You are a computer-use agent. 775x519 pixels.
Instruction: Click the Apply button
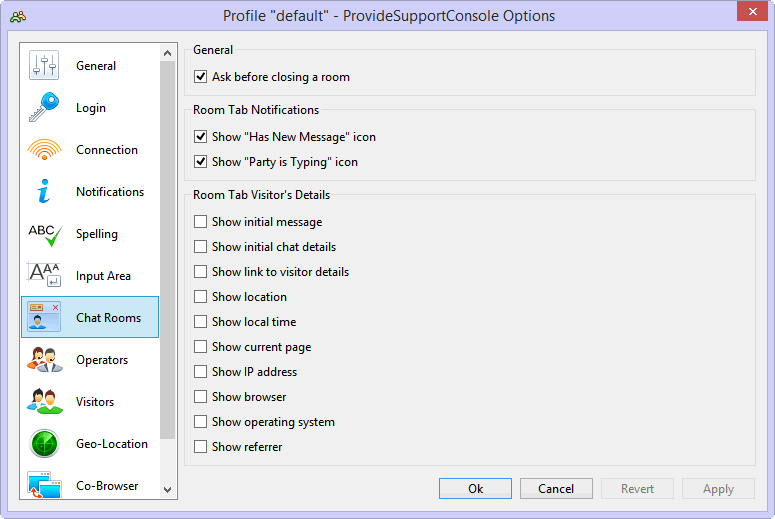point(718,488)
